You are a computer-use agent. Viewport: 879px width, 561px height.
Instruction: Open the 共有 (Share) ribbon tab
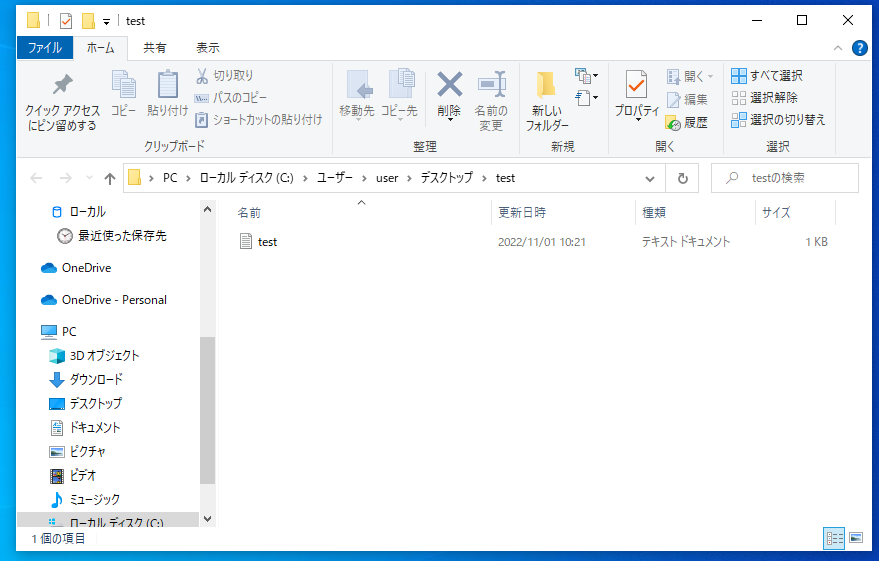(x=155, y=47)
